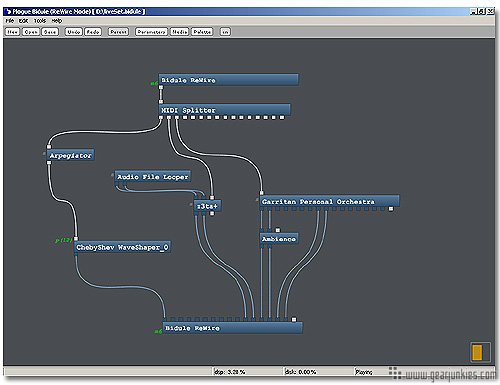500x385 pixels.
Task: Go to Parent via the toolbar
Action: 118,32
